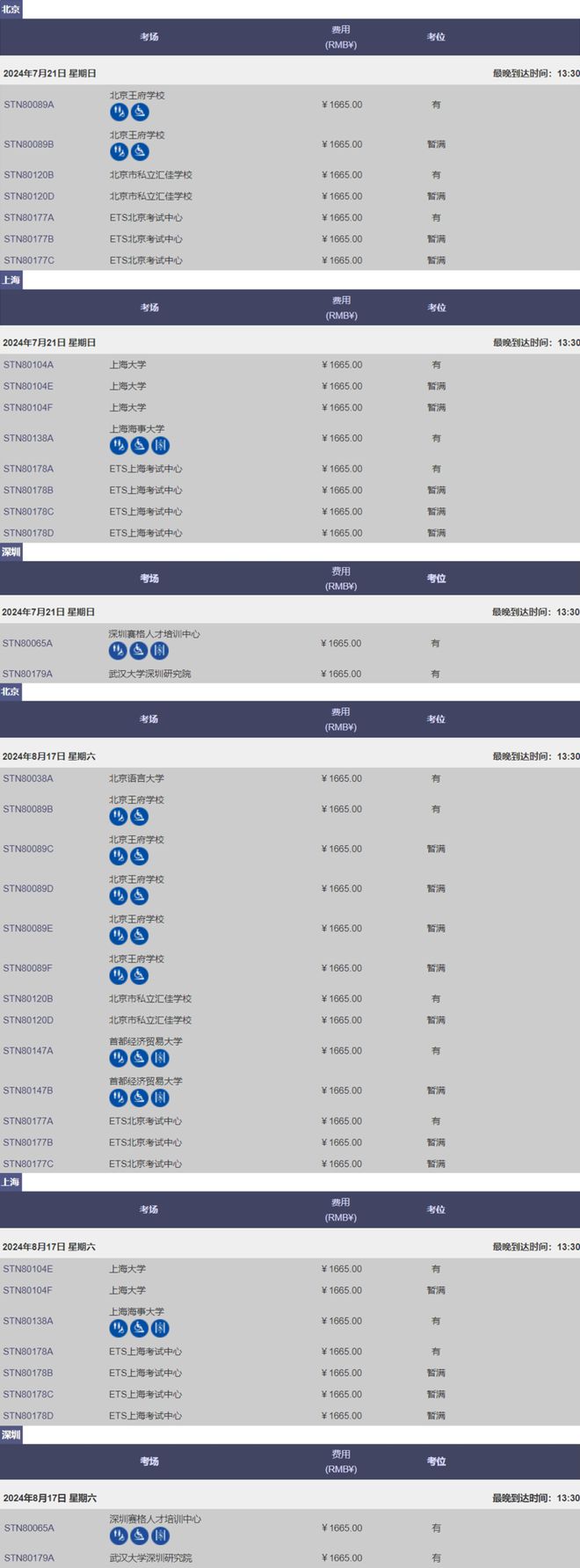
Task: Open test center code STN80038A
Action: point(28,778)
